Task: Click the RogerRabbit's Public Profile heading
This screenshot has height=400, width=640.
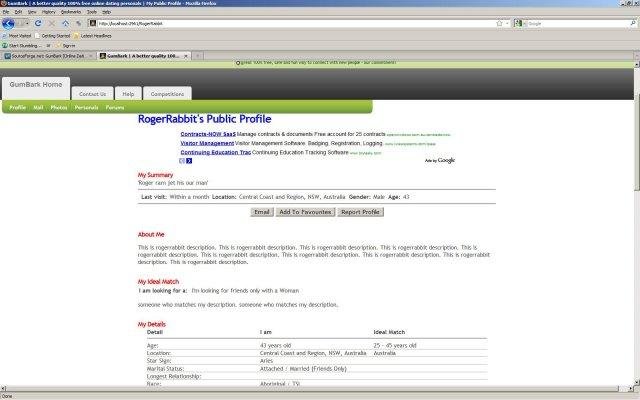Action: coord(204,119)
